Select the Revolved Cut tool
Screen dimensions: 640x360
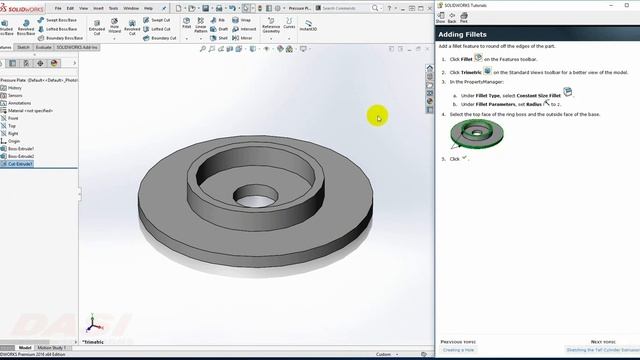tap(132, 27)
